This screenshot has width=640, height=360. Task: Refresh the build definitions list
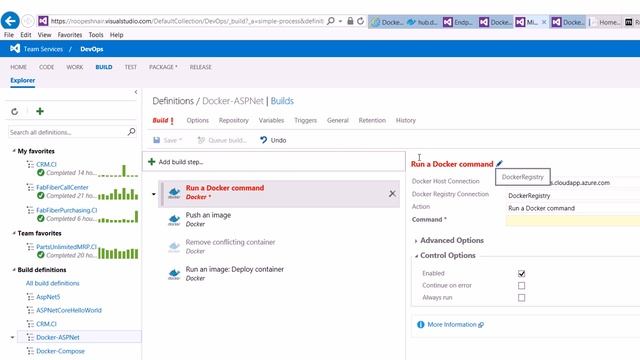click(x=15, y=111)
